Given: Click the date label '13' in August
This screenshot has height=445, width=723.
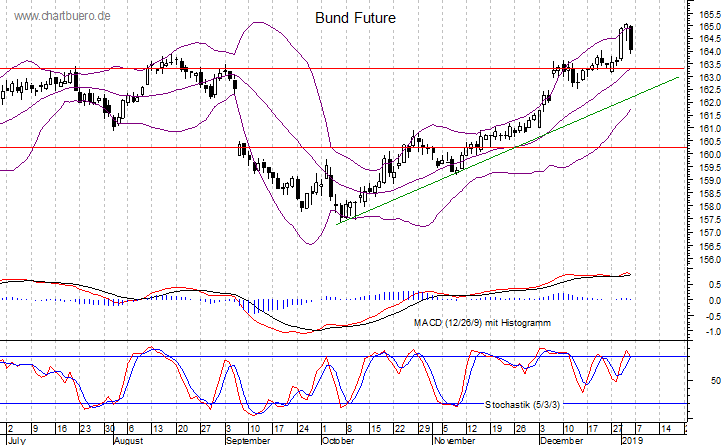Looking at the screenshot, I should point(158,429).
